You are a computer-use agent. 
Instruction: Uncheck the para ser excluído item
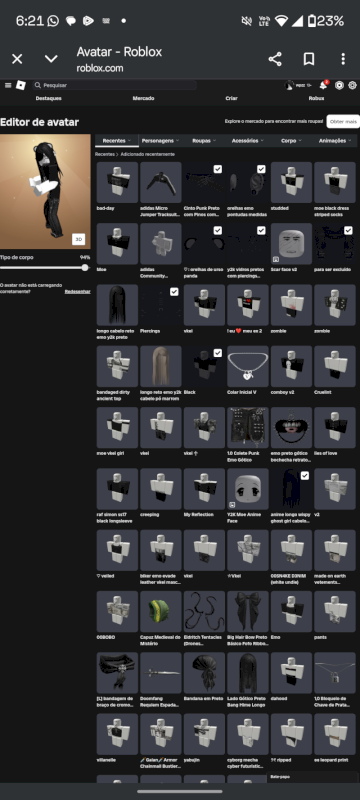point(348,231)
